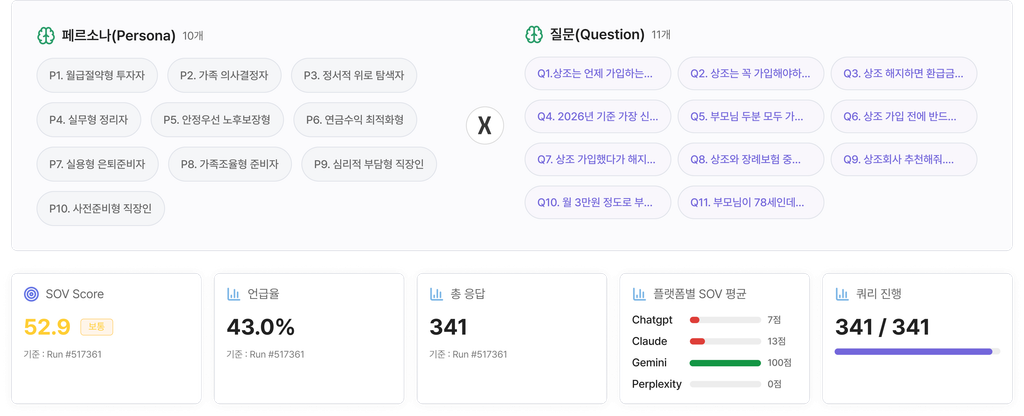Click the chart icon beside 쿼리 진행
This screenshot has height=416, width=1024.
coord(842,294)
